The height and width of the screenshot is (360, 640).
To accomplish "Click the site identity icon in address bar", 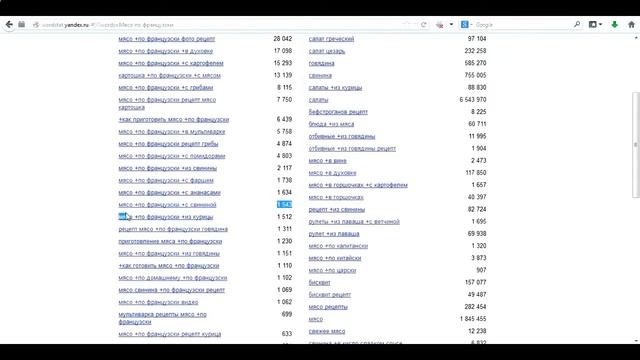I will [36, 25].
